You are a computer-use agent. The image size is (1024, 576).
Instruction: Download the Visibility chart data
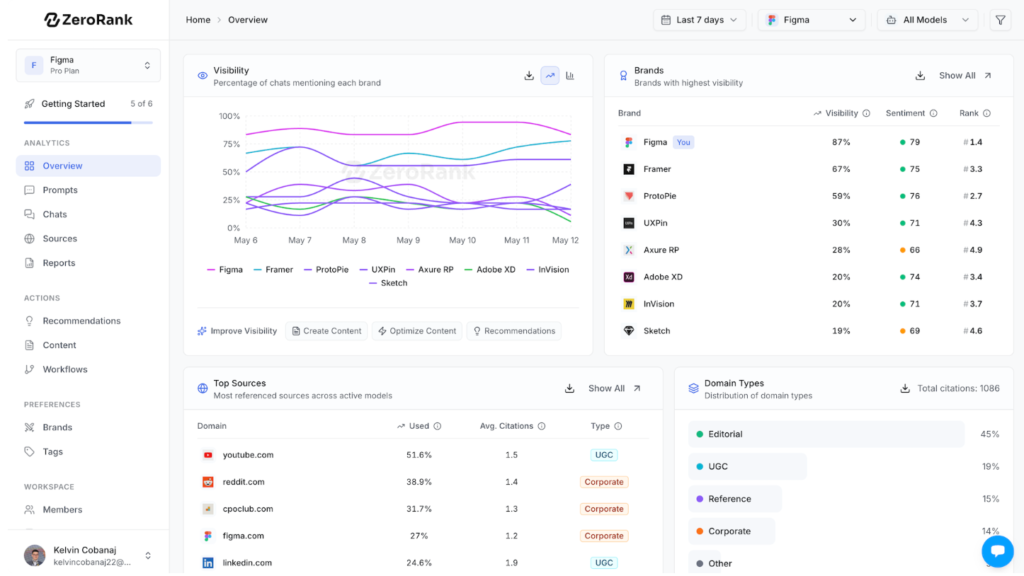(x=529, y=76)
